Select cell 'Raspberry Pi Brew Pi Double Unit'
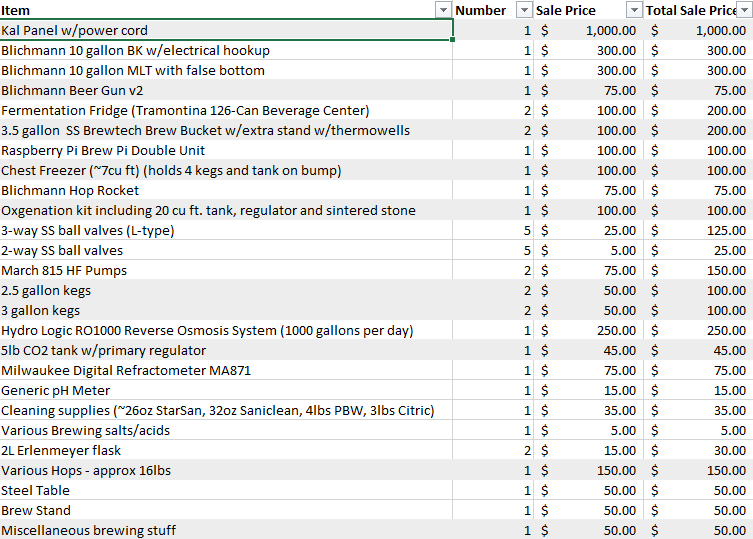The width and height of the screenshot is (753, 539). coord(226,150)
